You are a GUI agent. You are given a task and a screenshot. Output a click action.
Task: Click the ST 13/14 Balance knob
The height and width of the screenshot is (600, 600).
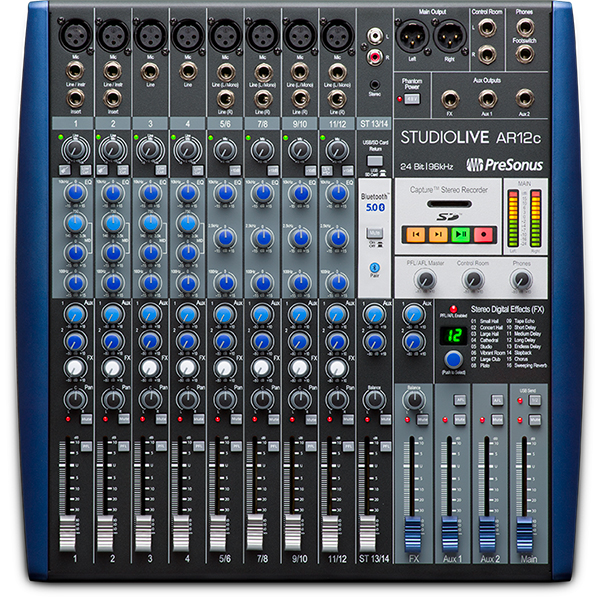374,400
